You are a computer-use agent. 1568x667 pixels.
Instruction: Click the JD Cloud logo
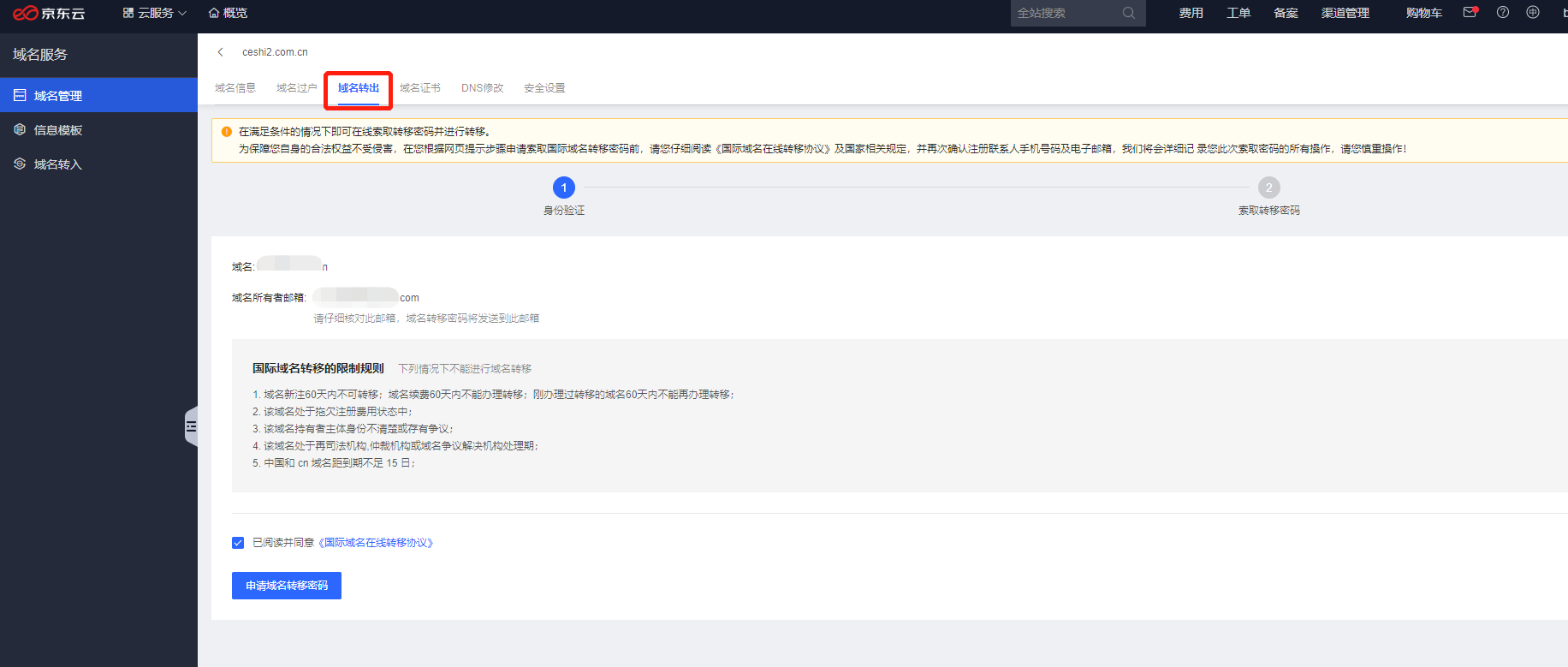point(49,13)
